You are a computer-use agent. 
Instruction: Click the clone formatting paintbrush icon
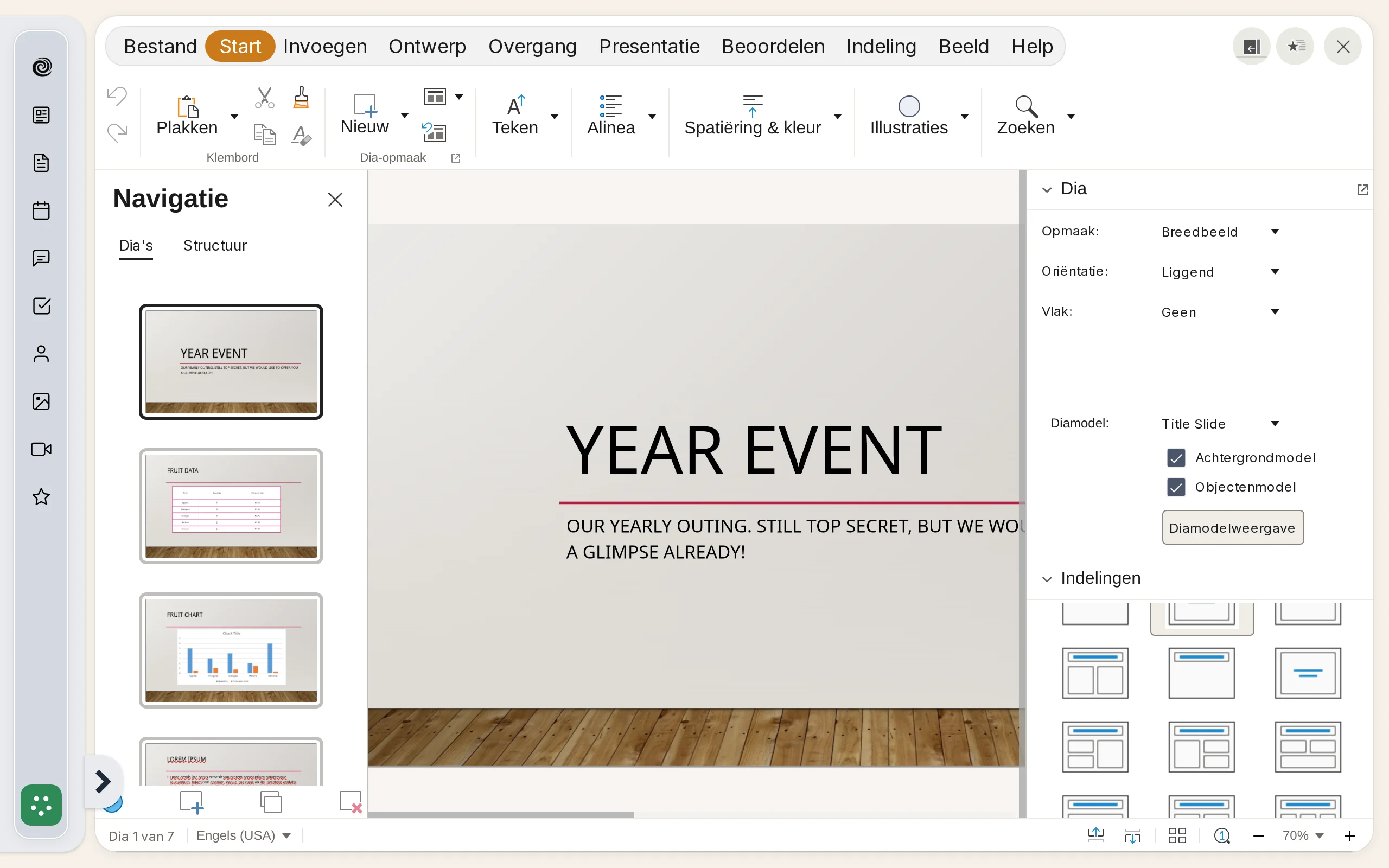coord(301,98)
